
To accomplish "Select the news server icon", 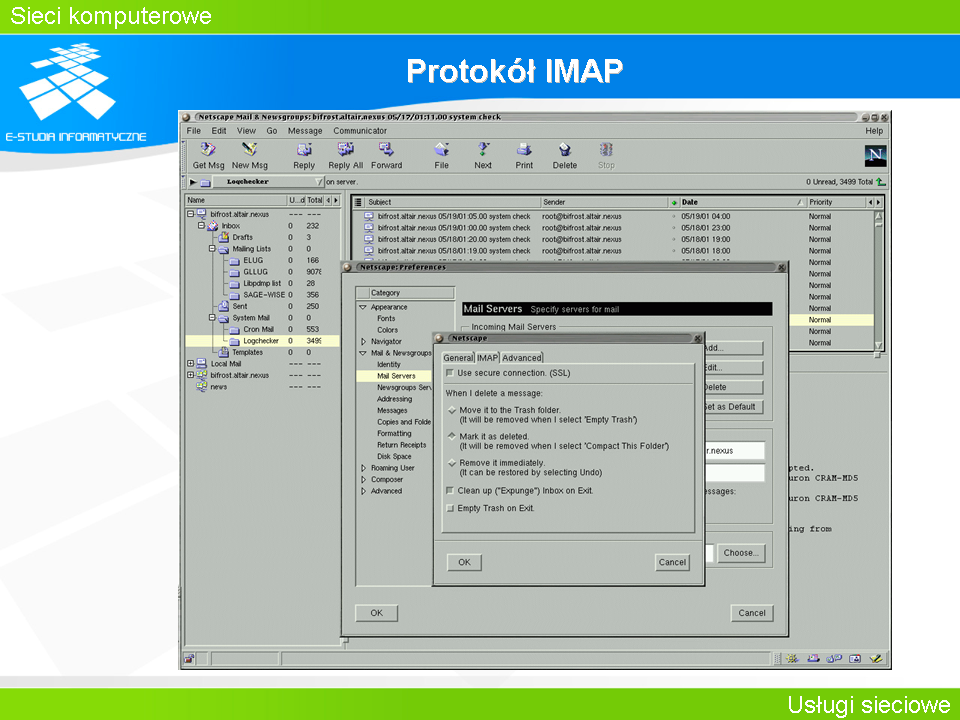I will pyautogui.click(x=201, y=387).
